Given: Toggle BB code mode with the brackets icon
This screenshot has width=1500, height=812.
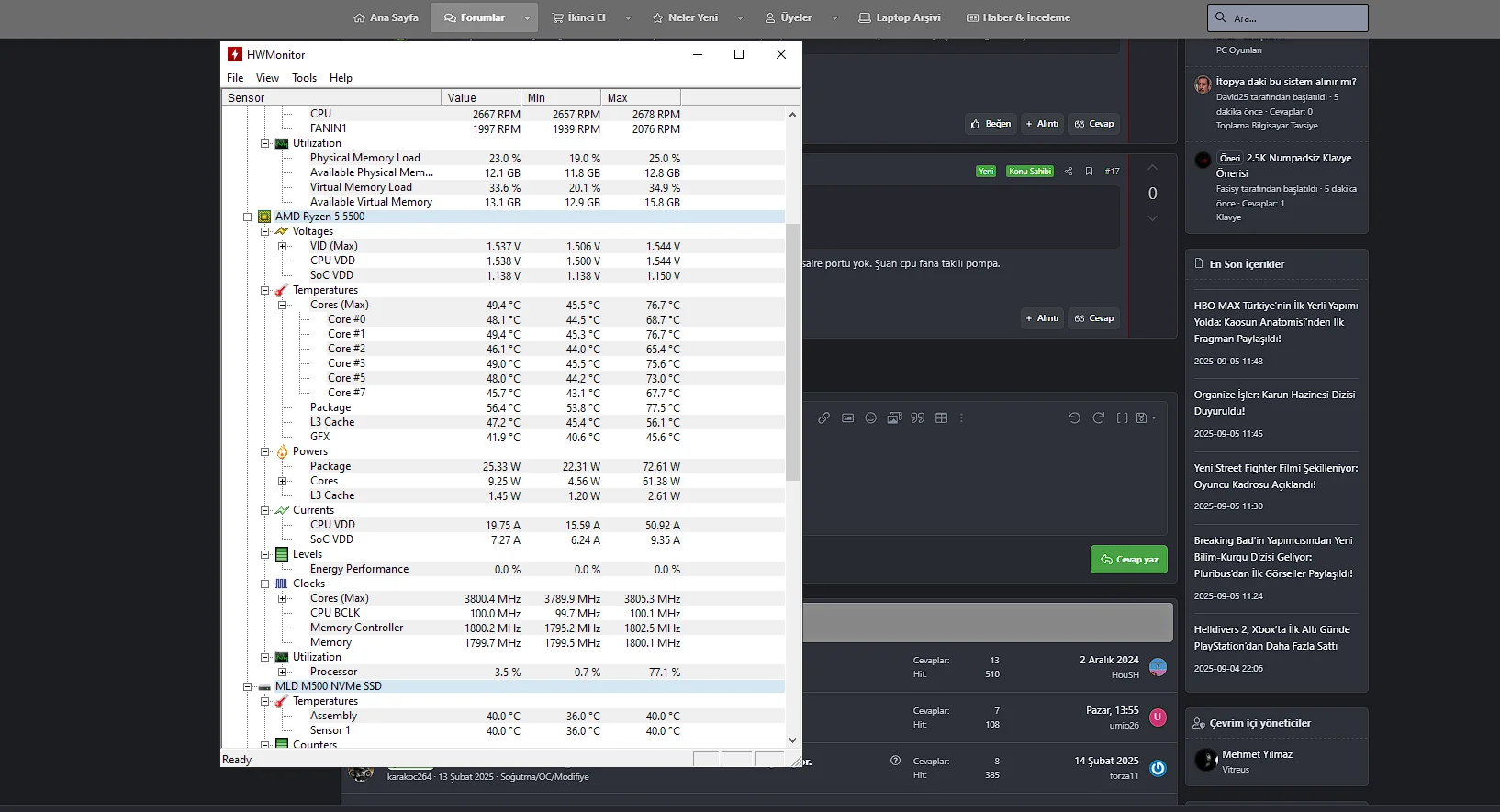Looking at the screenshot, I should [x=1122, y=418].
